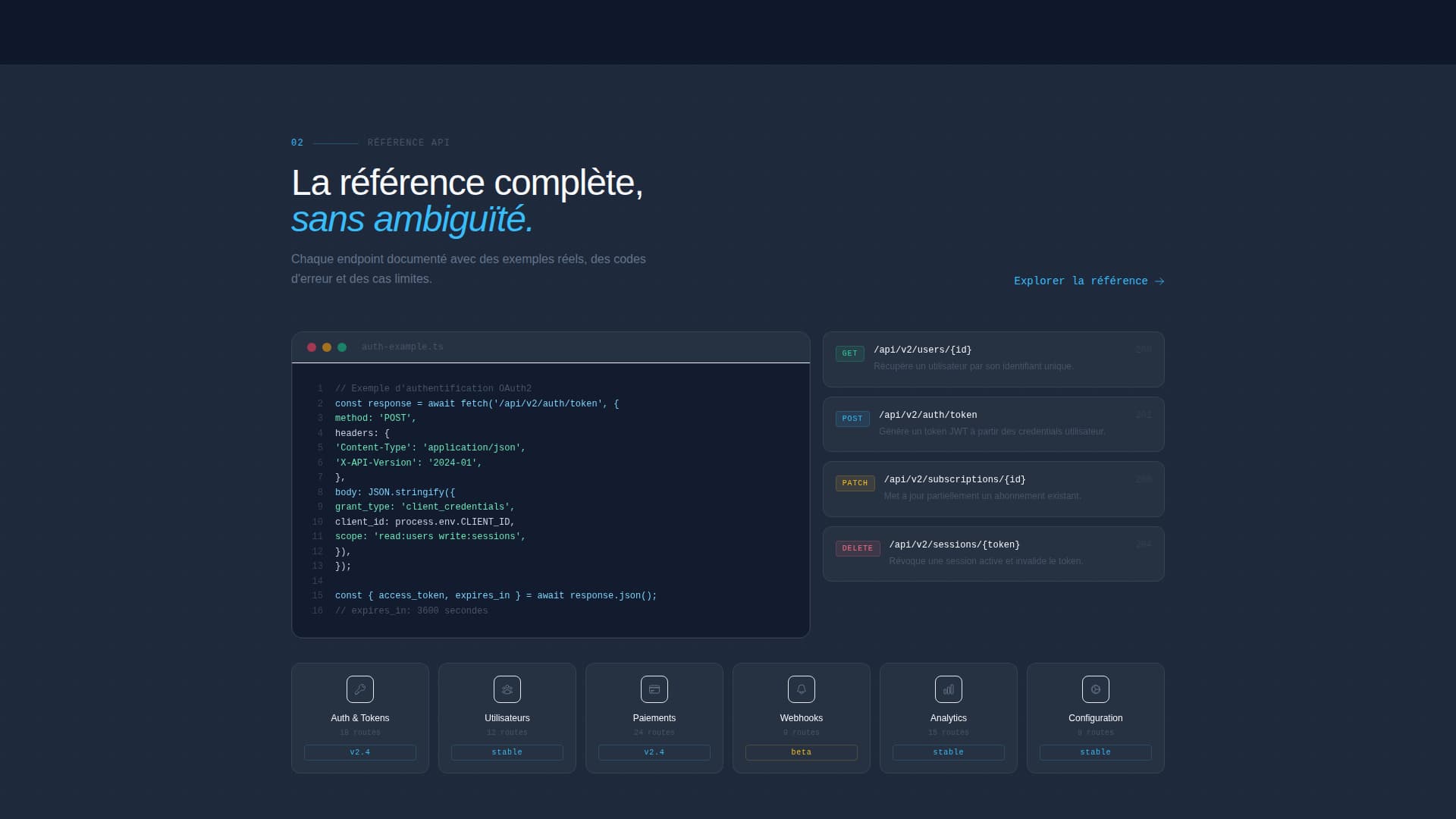Click the red dot in the code window header
Screen dimensions: 1456x819
point(312,347)
